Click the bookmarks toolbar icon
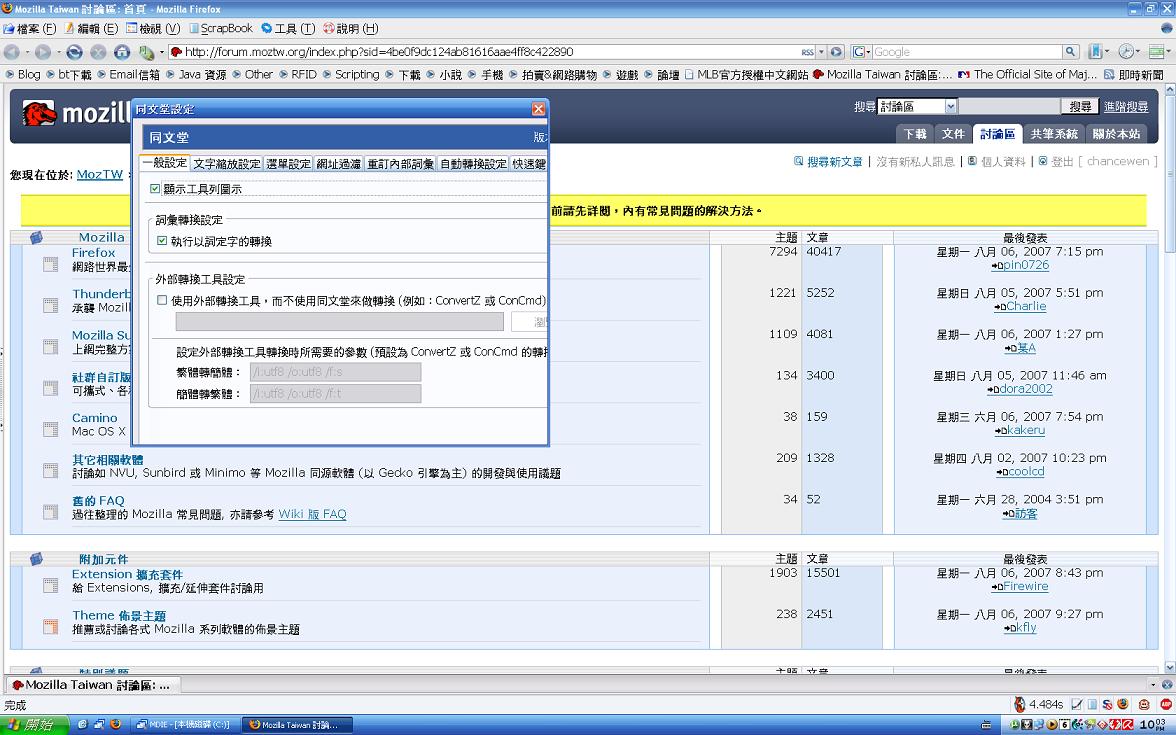 1095,52
